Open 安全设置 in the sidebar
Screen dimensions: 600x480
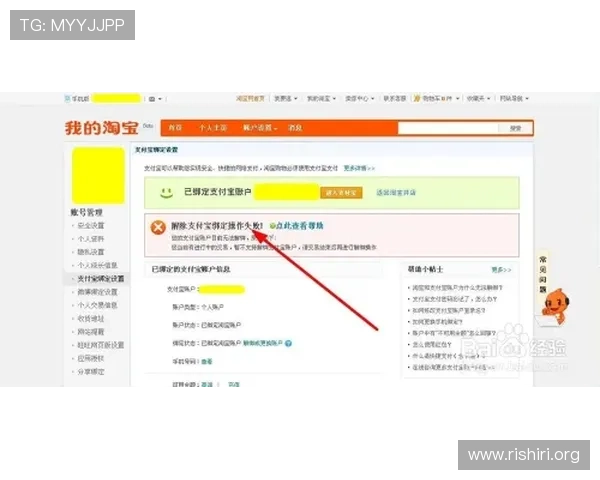click(91, 226)
